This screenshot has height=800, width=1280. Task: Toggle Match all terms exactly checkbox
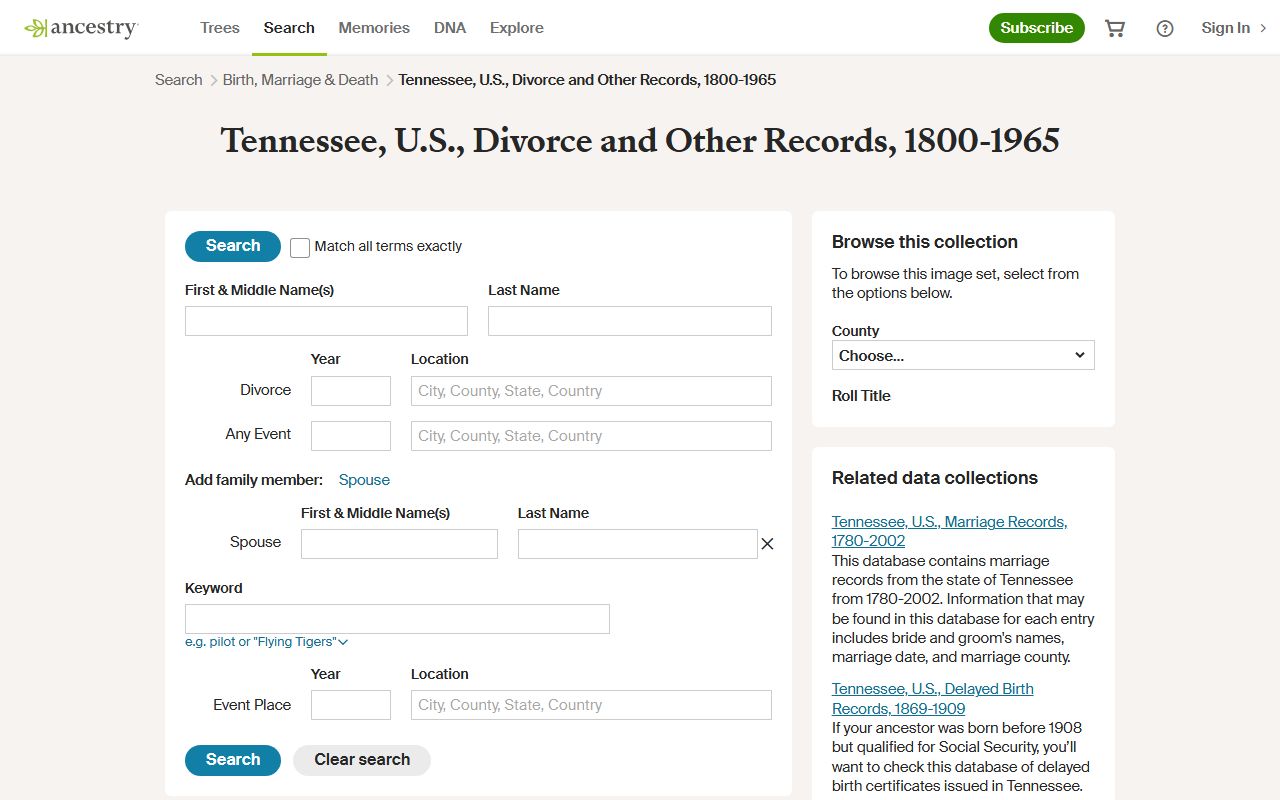coord(300,247)
